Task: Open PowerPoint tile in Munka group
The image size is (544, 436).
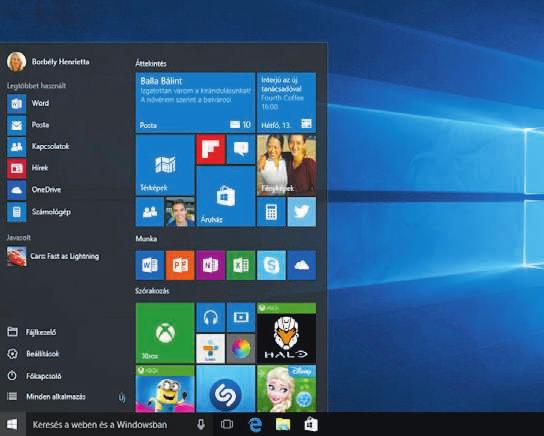Action: (180, 265)
